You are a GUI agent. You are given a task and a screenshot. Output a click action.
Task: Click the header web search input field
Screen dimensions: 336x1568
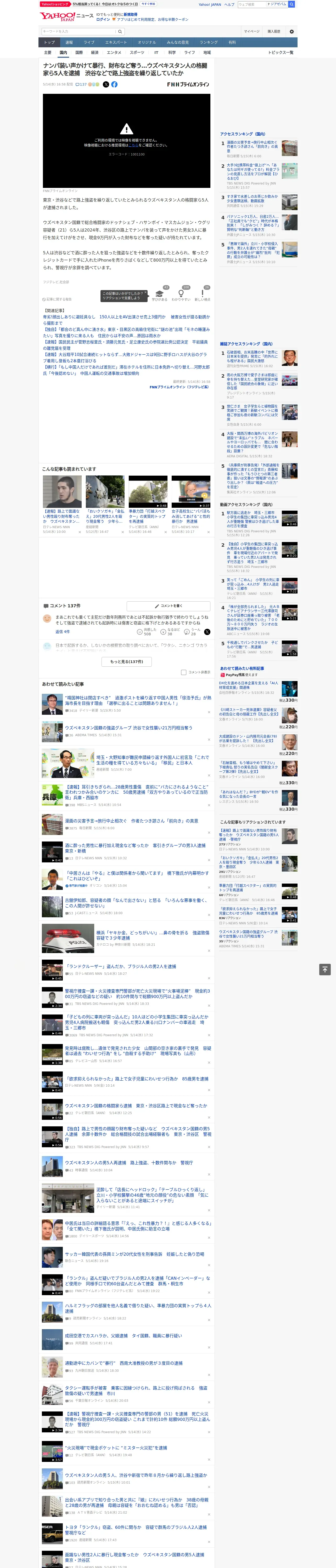click(x=252, y=4)
